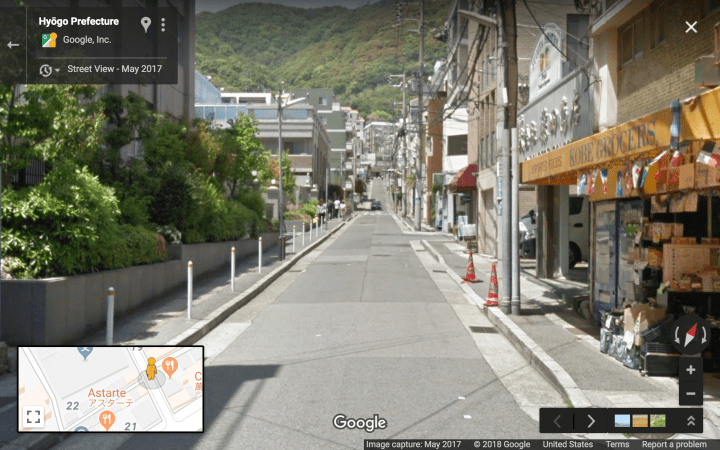Zoom out with the minus button

click(691, 394)
